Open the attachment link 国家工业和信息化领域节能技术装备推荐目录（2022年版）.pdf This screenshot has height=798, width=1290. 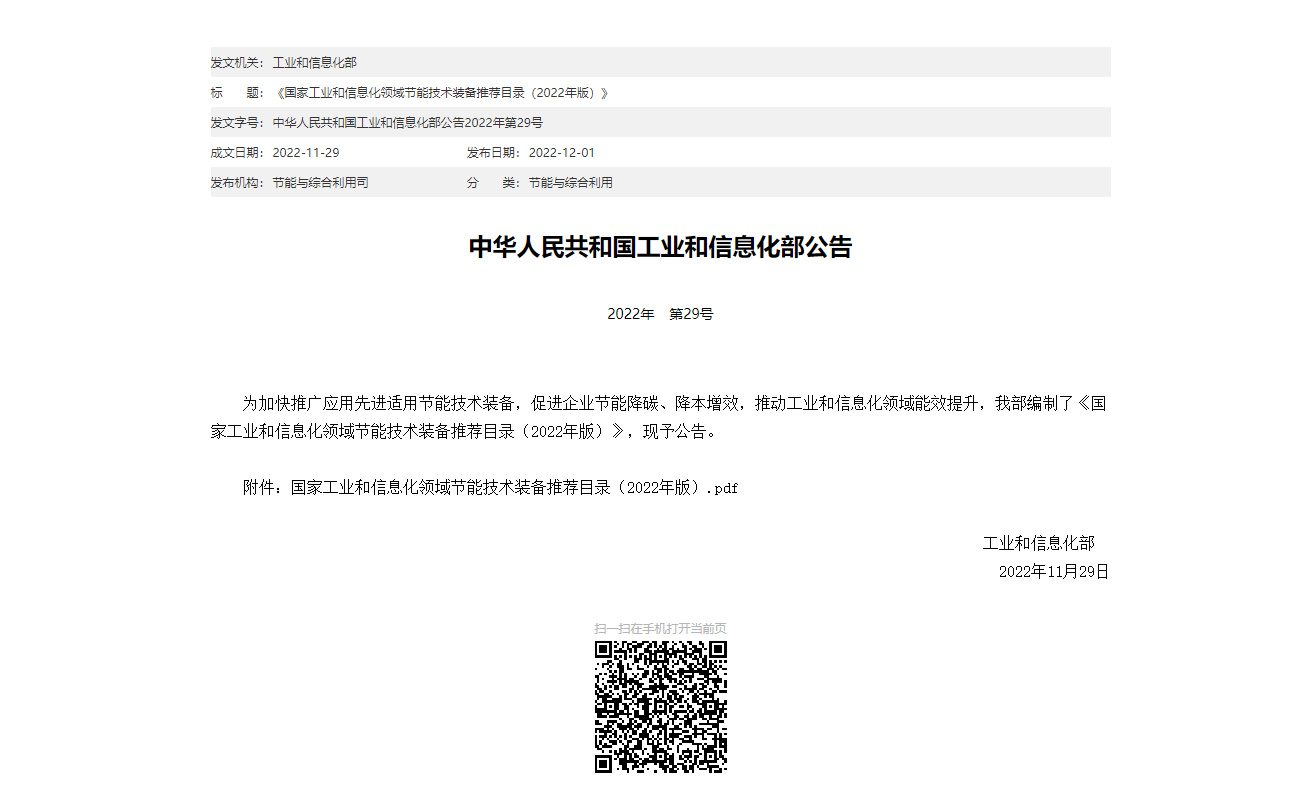click(x=515, y=488)
